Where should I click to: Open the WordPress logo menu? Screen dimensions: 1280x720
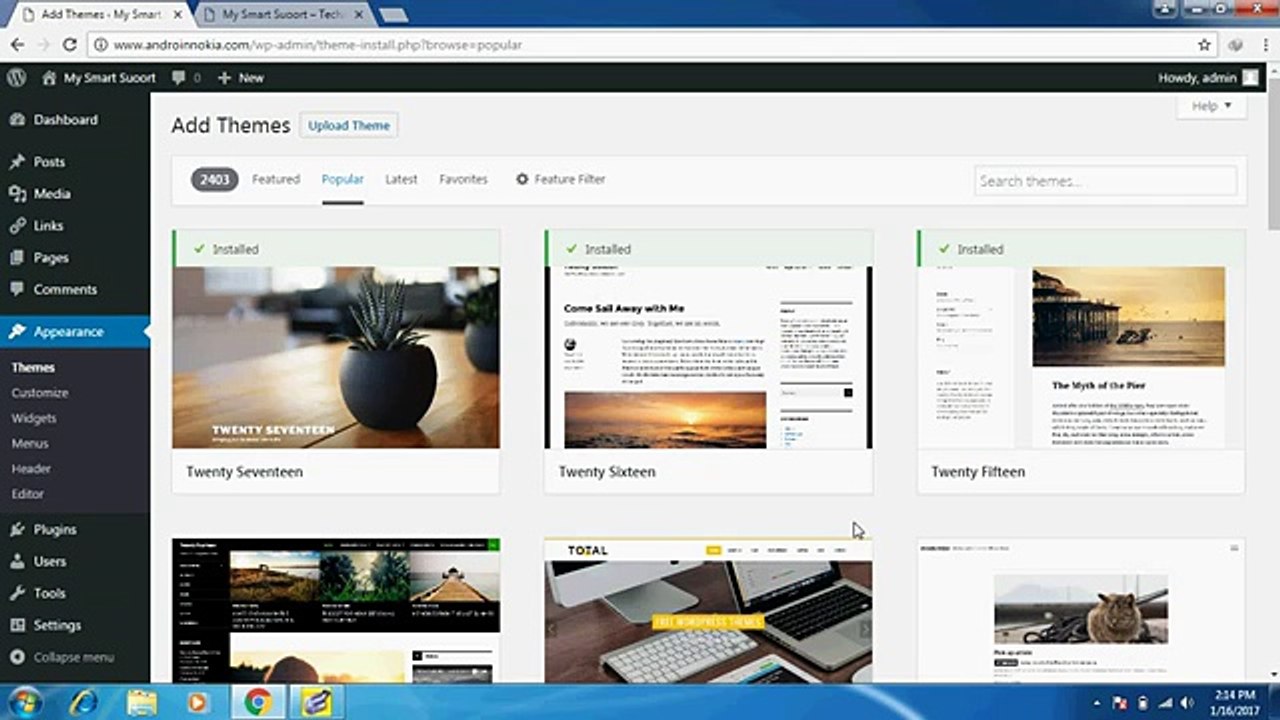pos(15,77)
